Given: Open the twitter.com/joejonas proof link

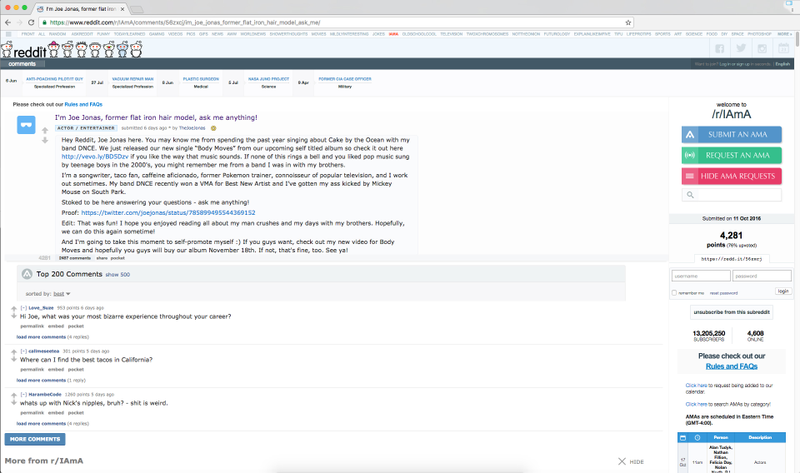Looking at the screenshot, I should [x=168, y=213].
